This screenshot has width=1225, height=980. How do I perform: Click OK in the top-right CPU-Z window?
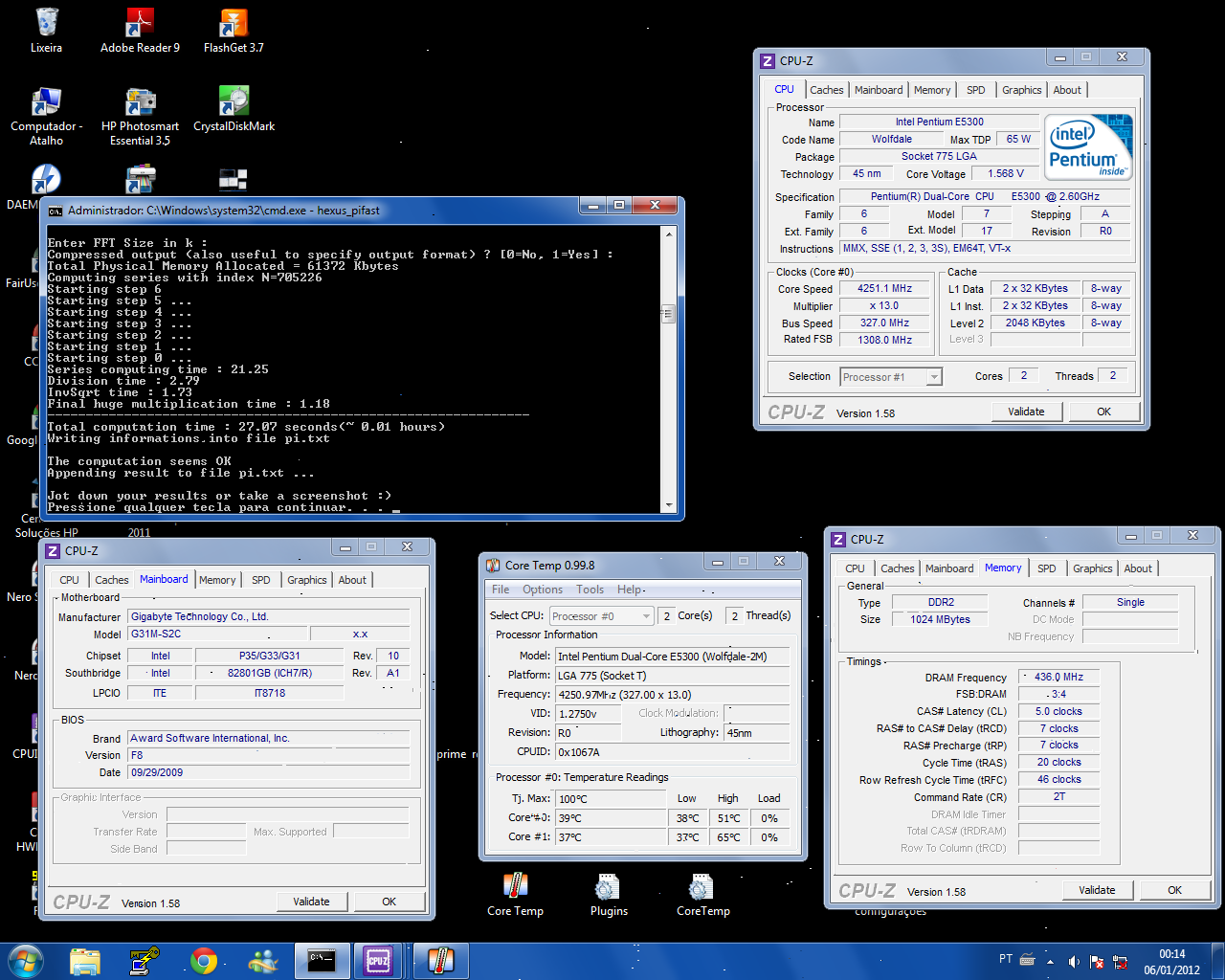1103,412
